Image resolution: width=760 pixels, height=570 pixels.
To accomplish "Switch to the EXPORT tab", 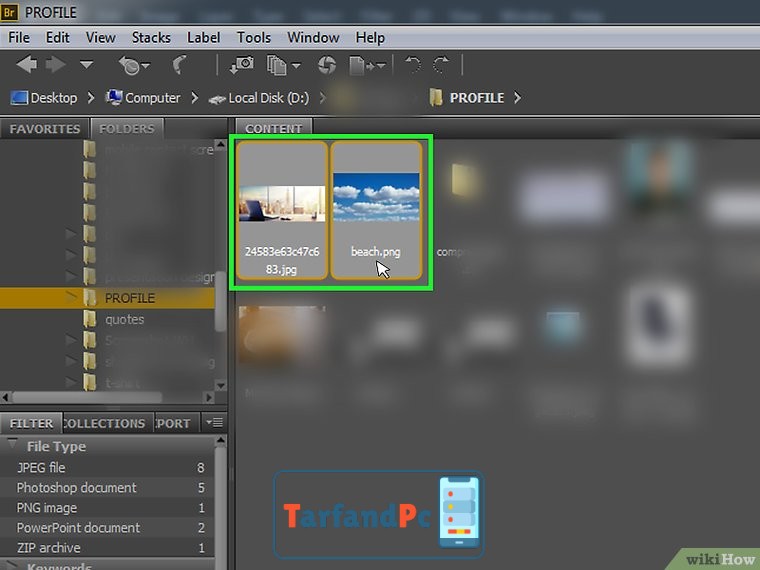I will pos(177,423).
